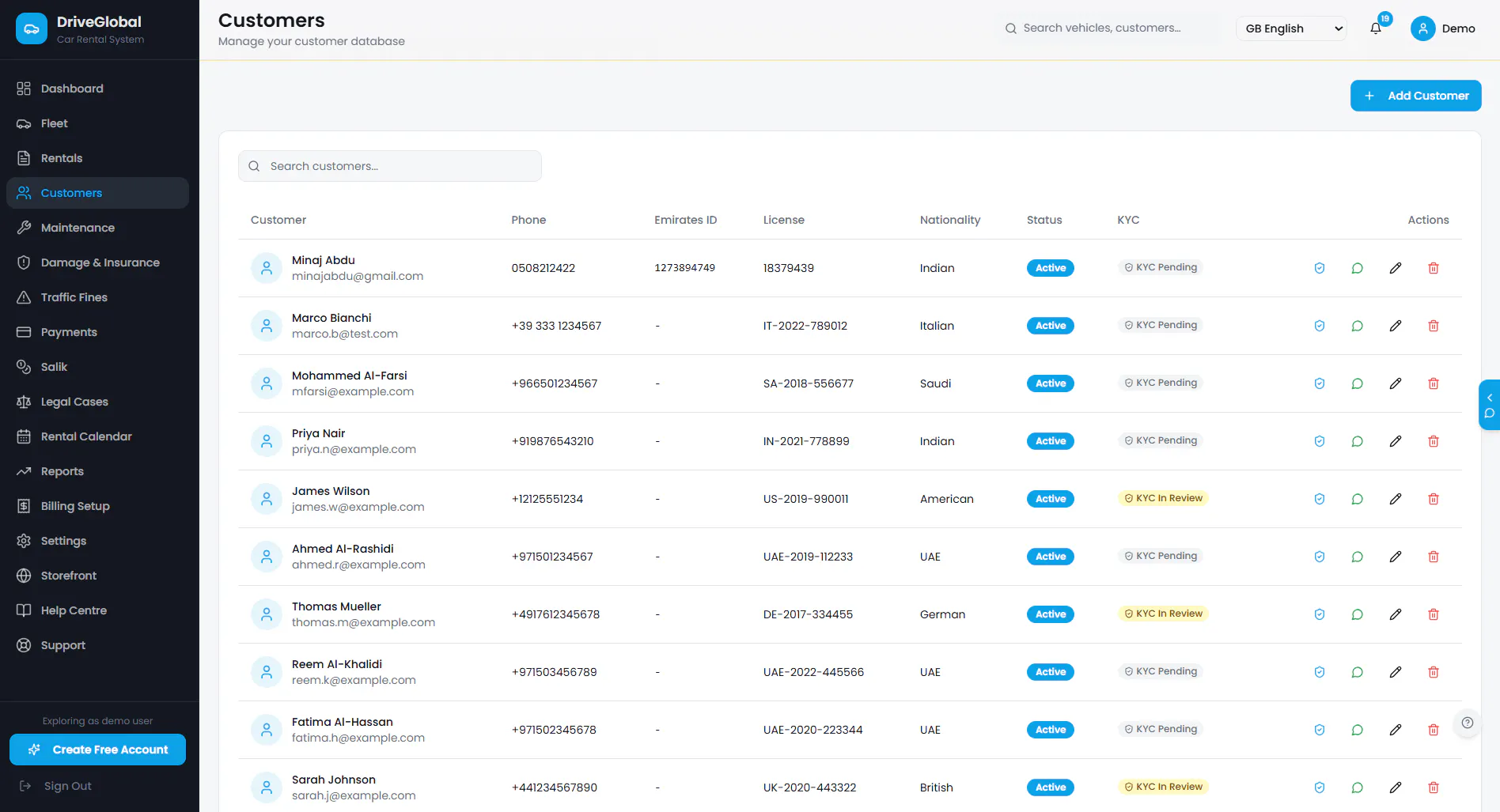Edit Thomas Mueller with pencil icon
Image resolution: width=1500 pixels, height=812 pixels.
1395,614
